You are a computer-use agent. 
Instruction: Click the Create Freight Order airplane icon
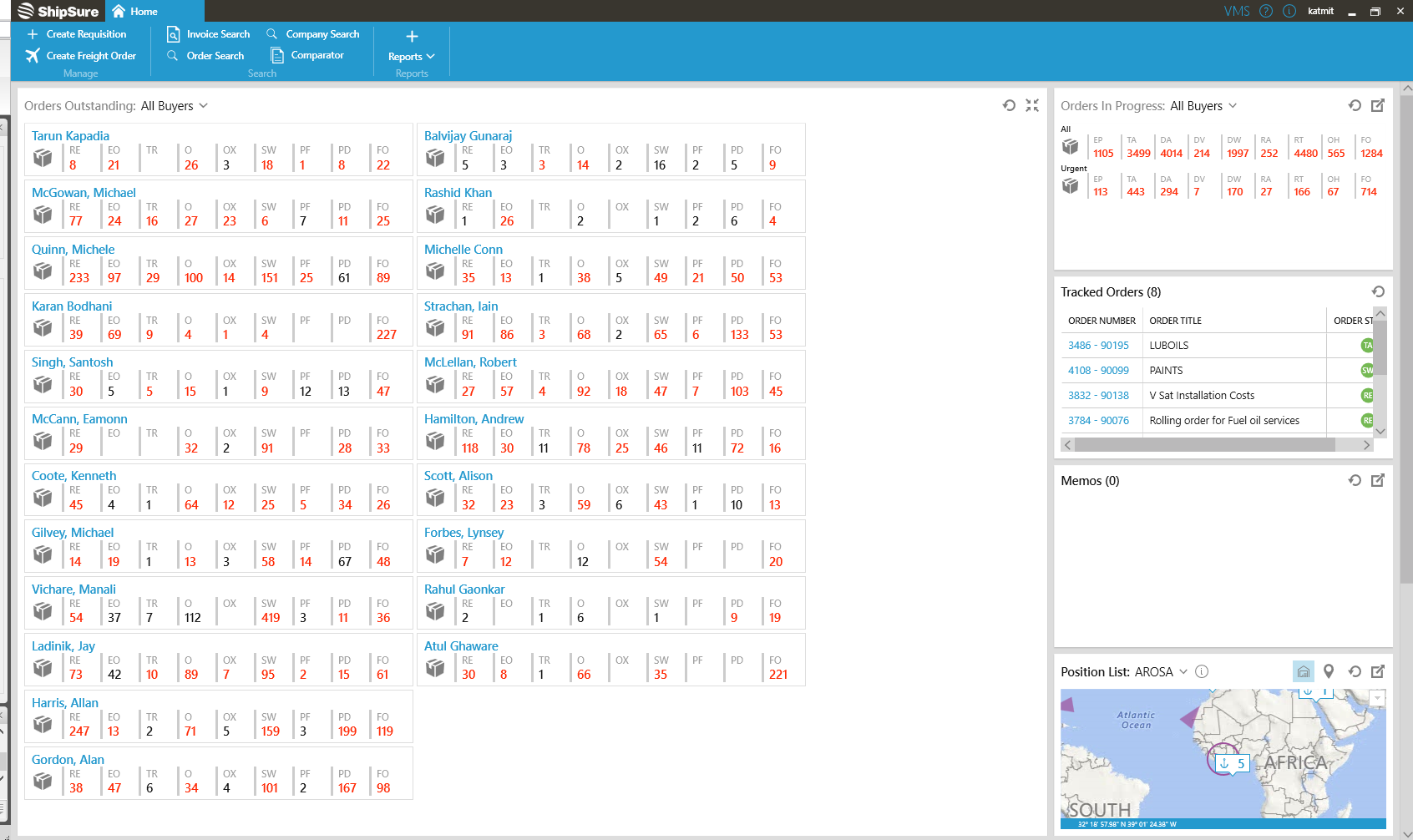pos(33,56)
